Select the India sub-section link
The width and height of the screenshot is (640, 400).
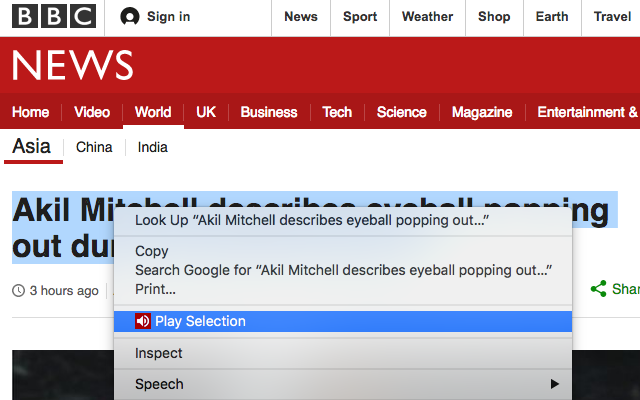[153, 147]
